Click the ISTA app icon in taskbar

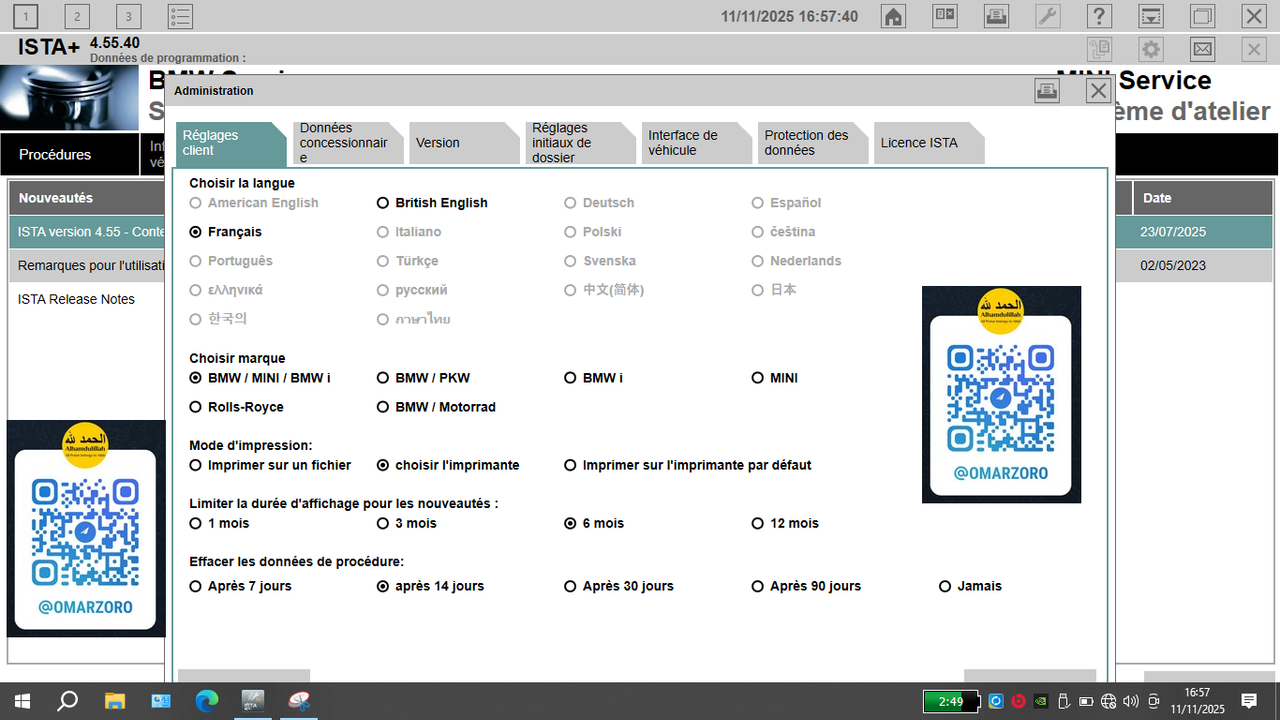pos(252,701)
